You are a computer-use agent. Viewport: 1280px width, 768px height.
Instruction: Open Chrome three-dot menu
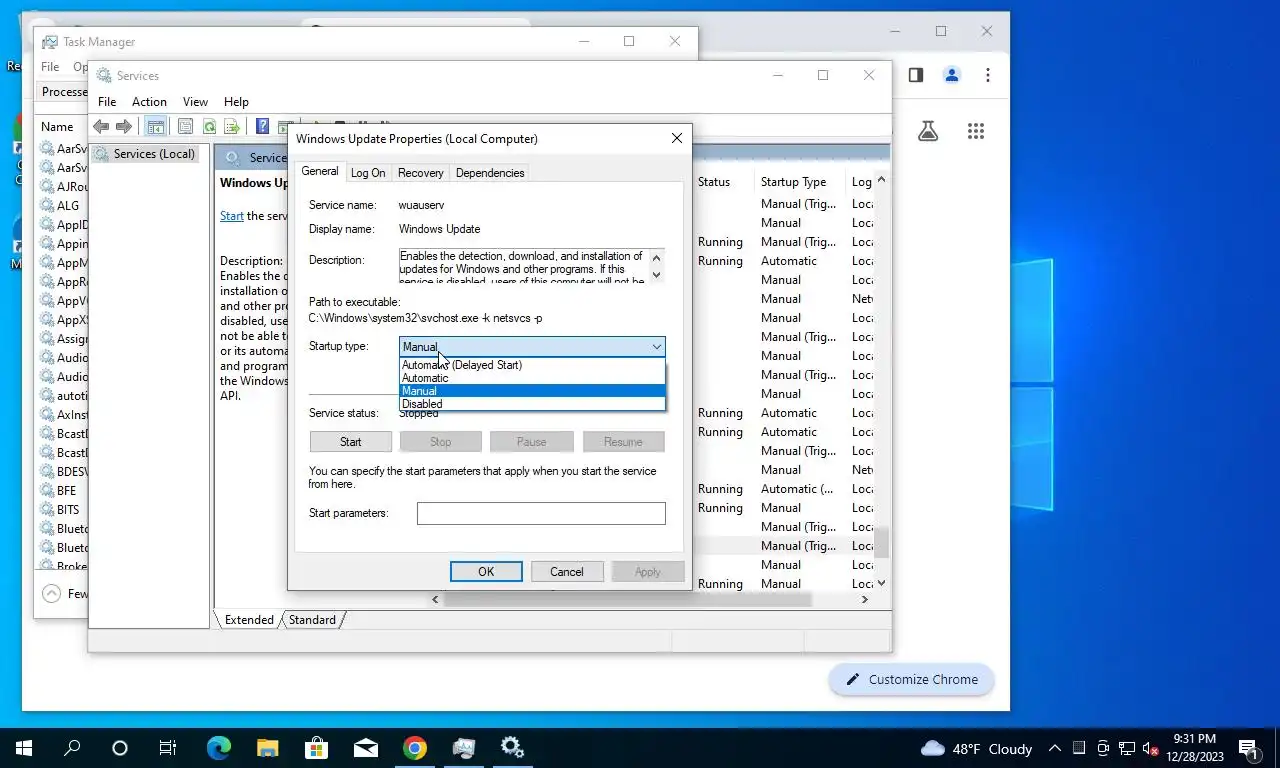coord(988,75)
